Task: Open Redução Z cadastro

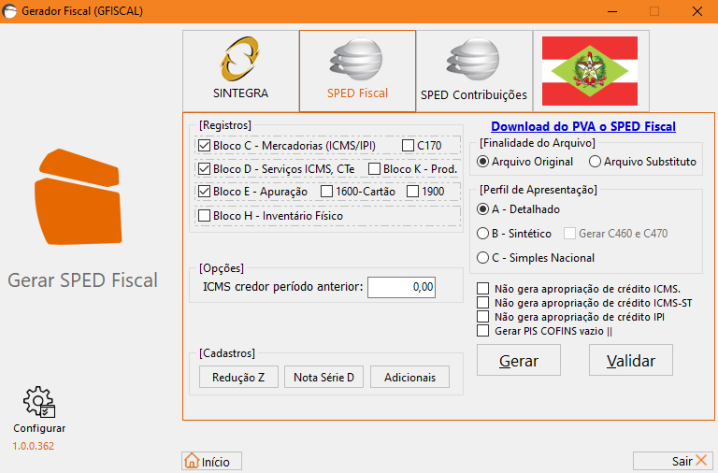Action: (239, 377)
